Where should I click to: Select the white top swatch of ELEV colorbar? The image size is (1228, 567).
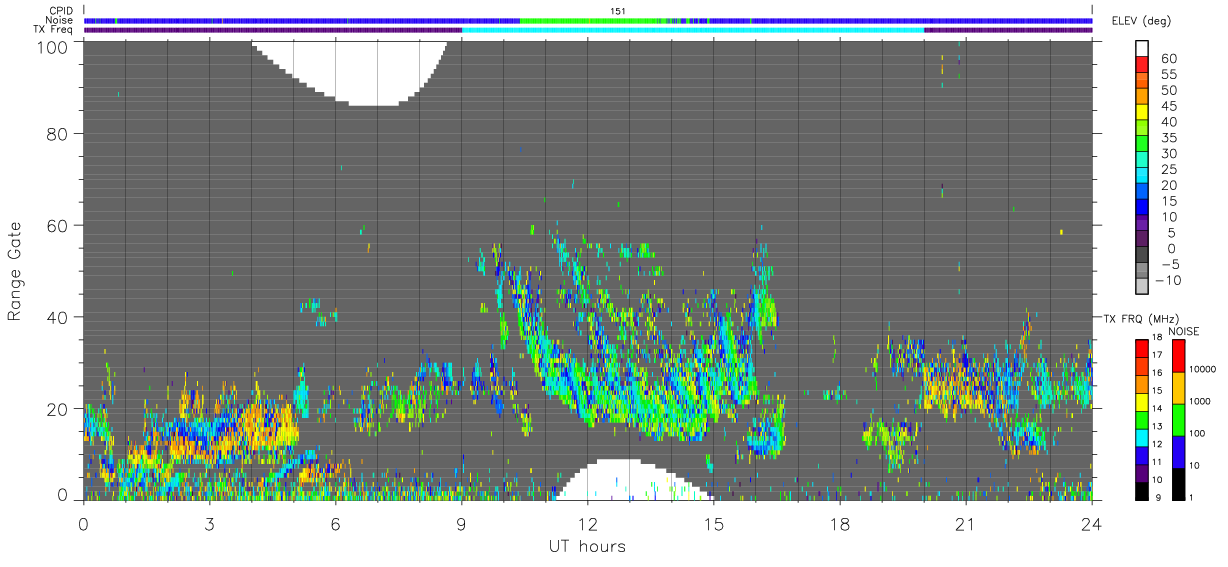tap(1144, 49)
